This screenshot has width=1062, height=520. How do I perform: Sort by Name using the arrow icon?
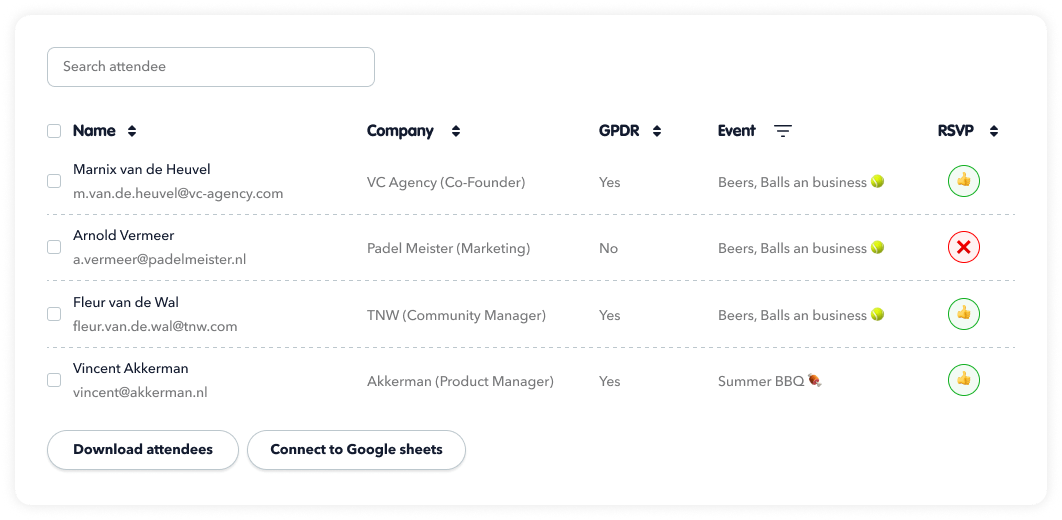point(132,131)
